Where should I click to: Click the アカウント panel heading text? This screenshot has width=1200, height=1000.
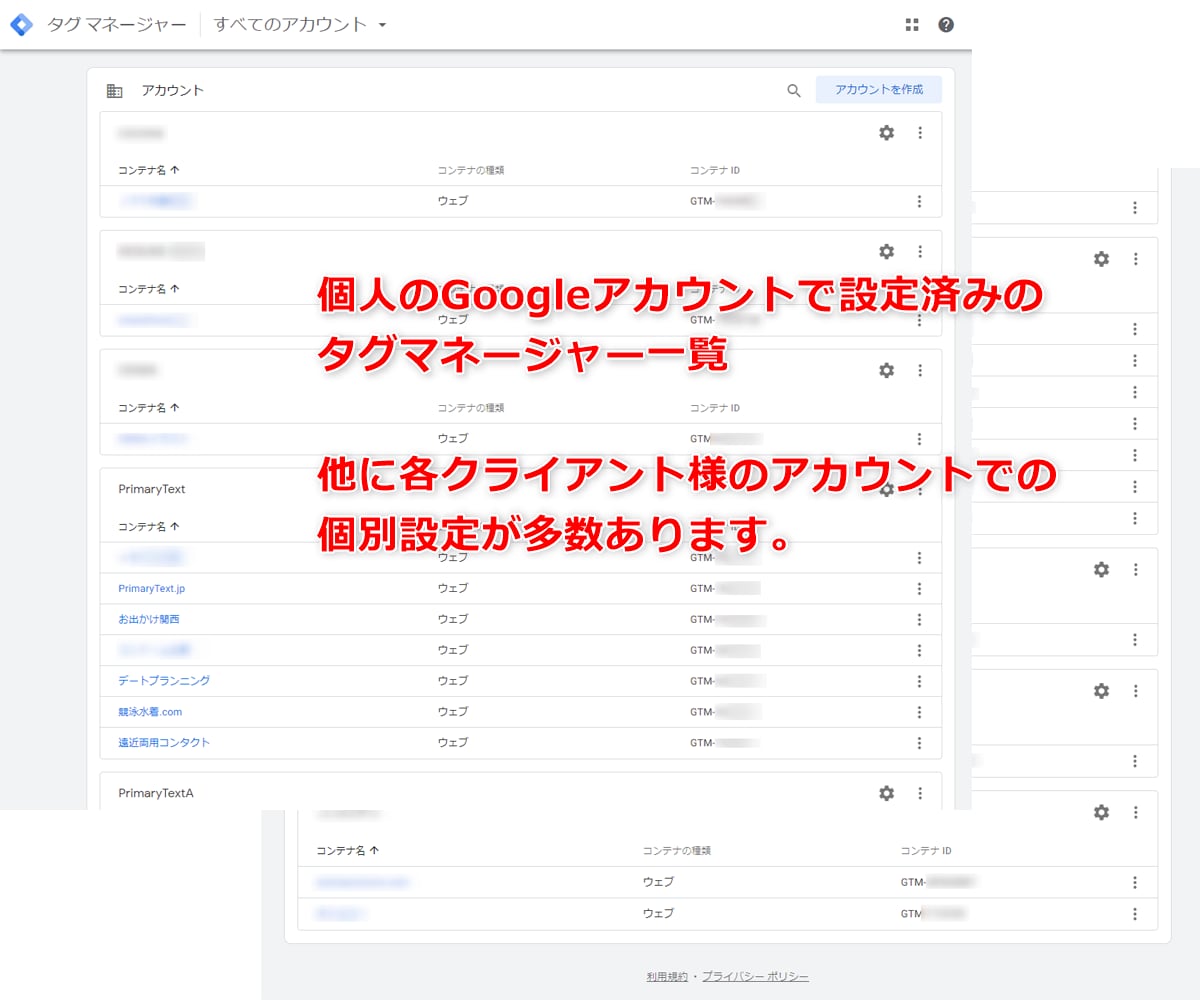172,90
